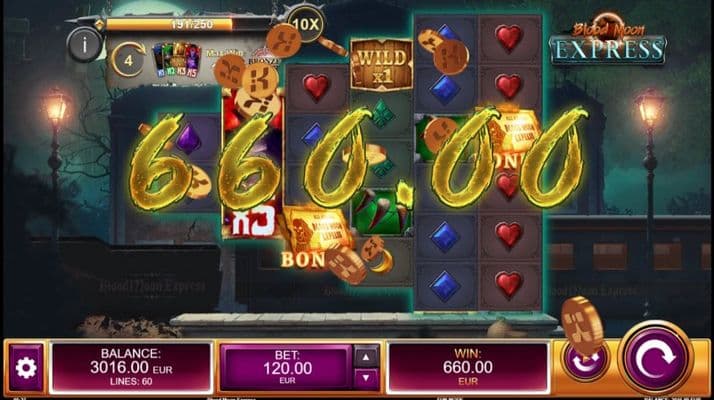Toggle the autoplay button
This screenshot has width=714, height=400.
point(585,360)
